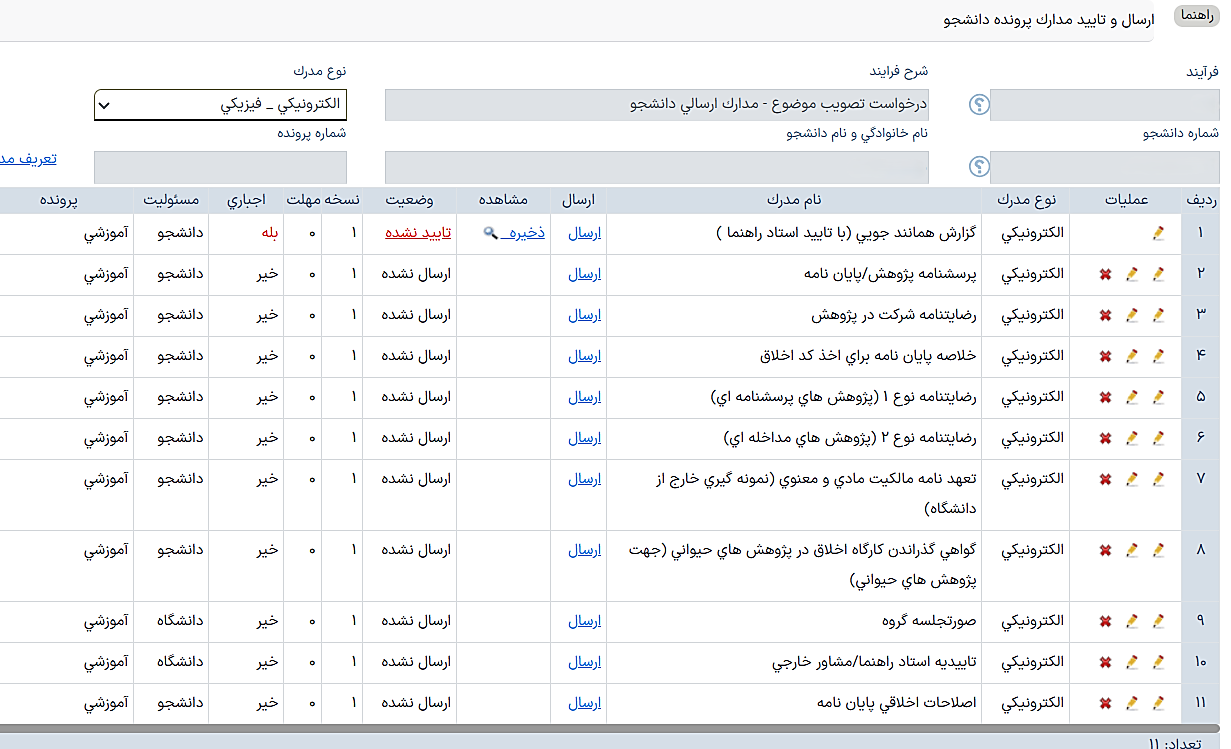Click red X icon in صورتجلسه گروه row
The height and width of the screenshot is (749, 1231).
tap(1105, 621)
